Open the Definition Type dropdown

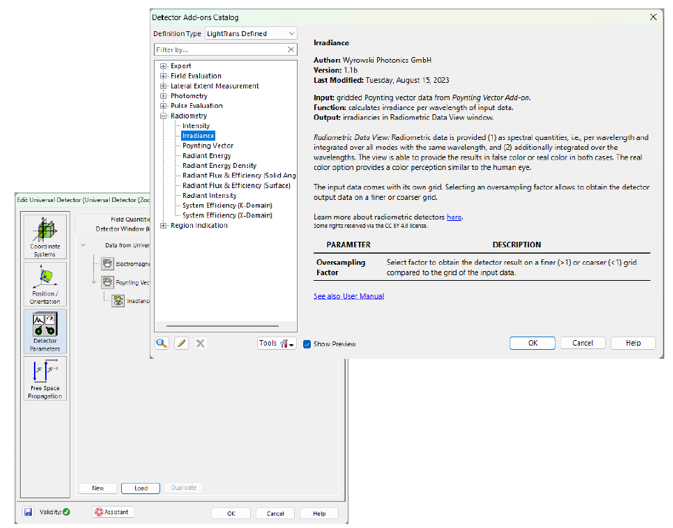coord(250,33)
